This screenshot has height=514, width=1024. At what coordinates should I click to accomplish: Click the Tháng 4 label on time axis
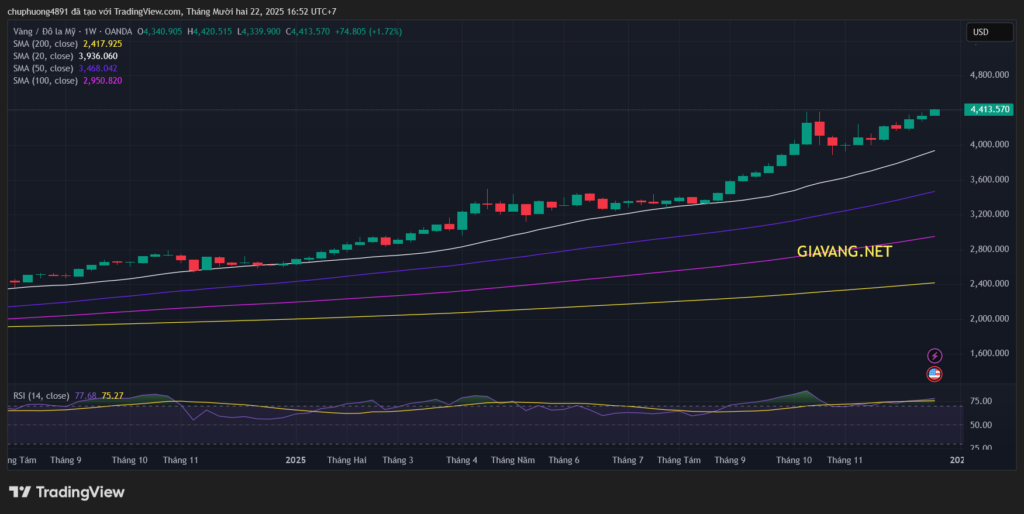pos(462,460)
